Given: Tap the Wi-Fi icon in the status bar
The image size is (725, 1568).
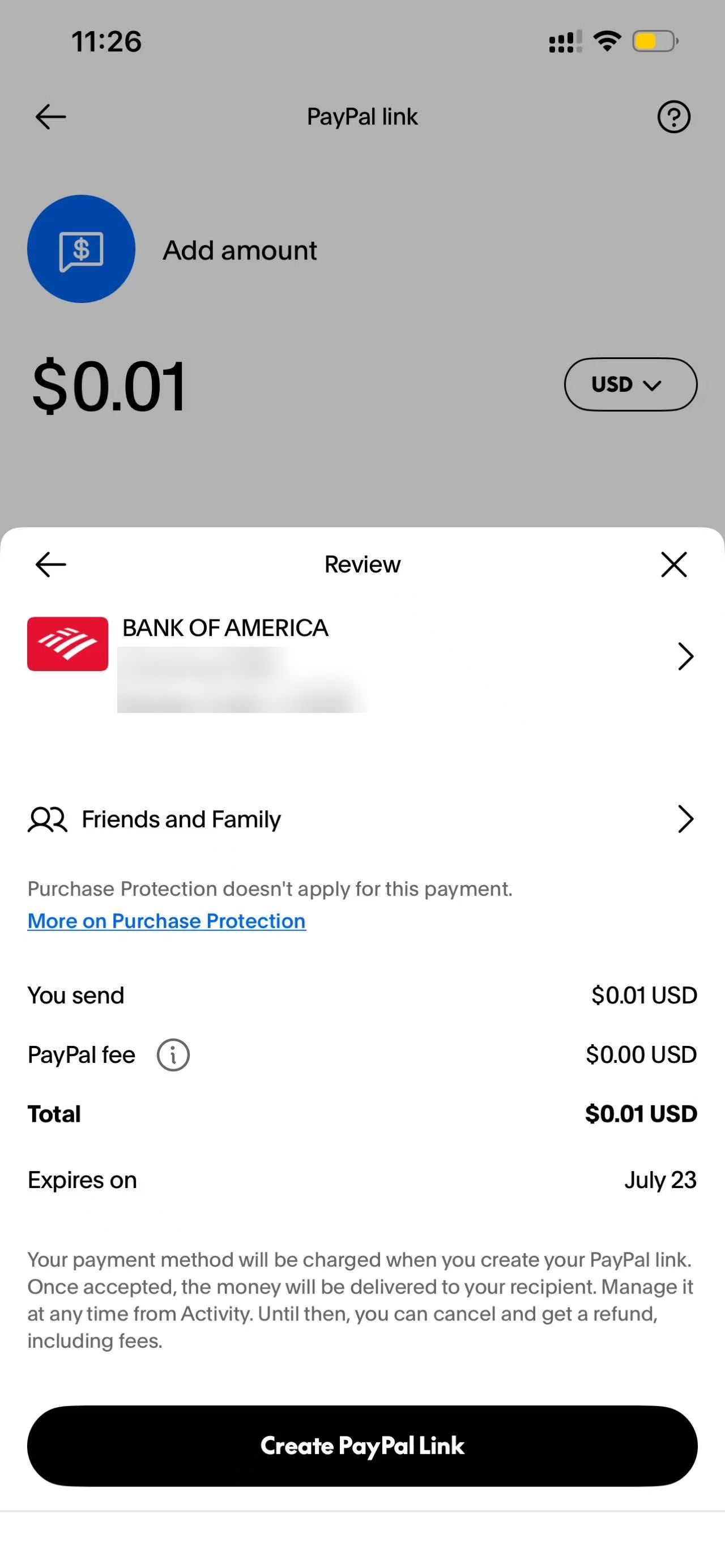Looking at the screenshot, I should [x=607, y=41].
